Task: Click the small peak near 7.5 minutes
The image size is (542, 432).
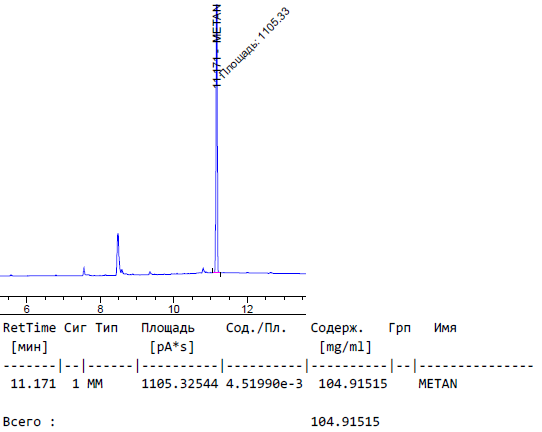Action: [84, 271]
